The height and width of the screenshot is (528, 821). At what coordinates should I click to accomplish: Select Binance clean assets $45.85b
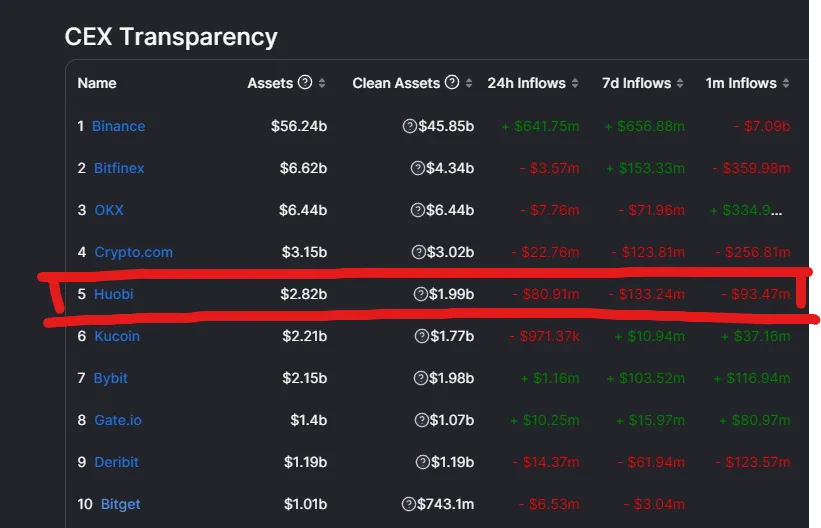click(x=446, y=126)
